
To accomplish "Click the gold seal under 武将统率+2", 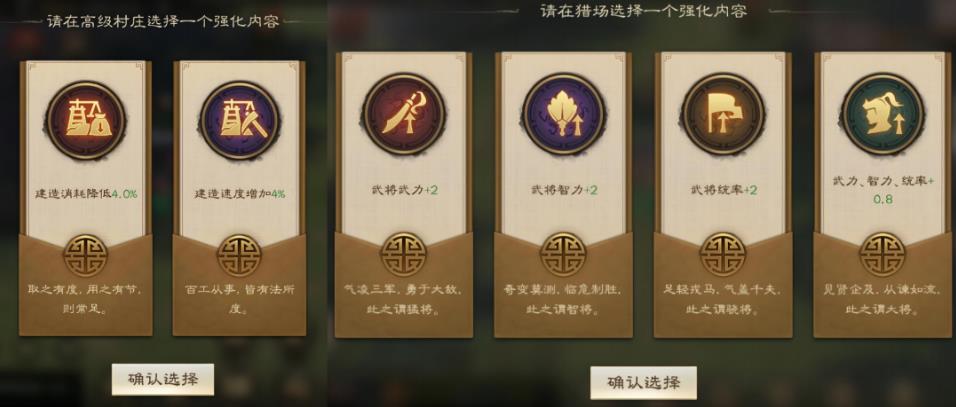I will click(723, 255).
